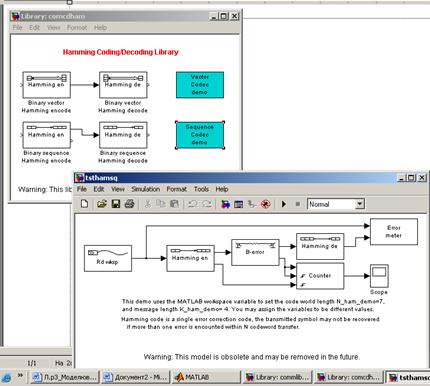The width and height of the screenshot is (430, 386).
Task: Click the New model icon in tsthamsq toolbar
Action: (x=84, y=204)
